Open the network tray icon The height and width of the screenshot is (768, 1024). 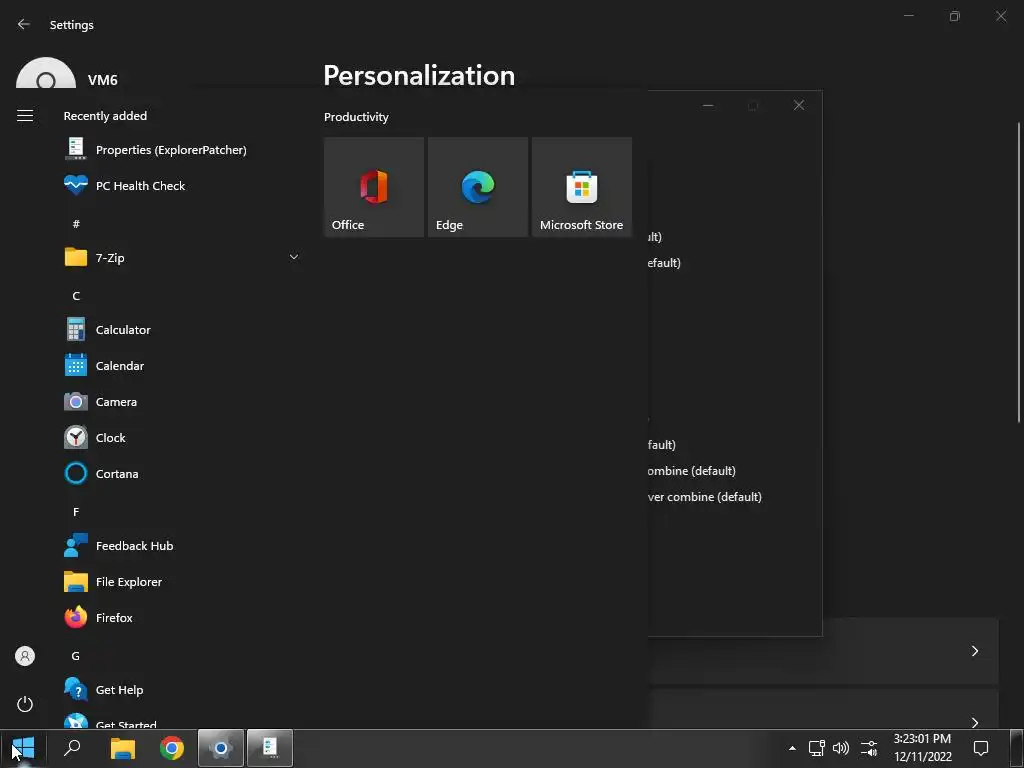(816, 748)
